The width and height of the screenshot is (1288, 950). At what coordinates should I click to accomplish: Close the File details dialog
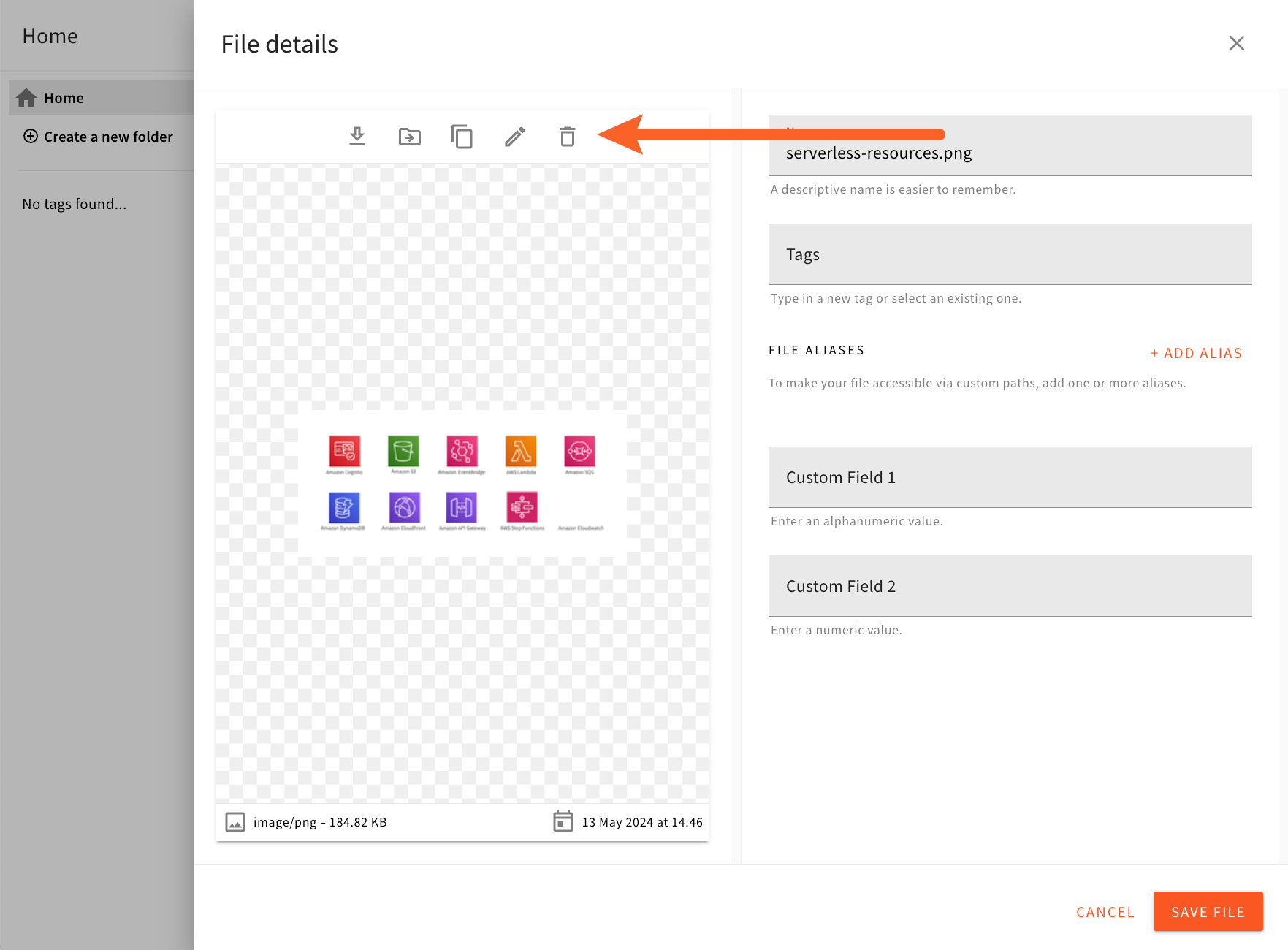(1237, 43)
